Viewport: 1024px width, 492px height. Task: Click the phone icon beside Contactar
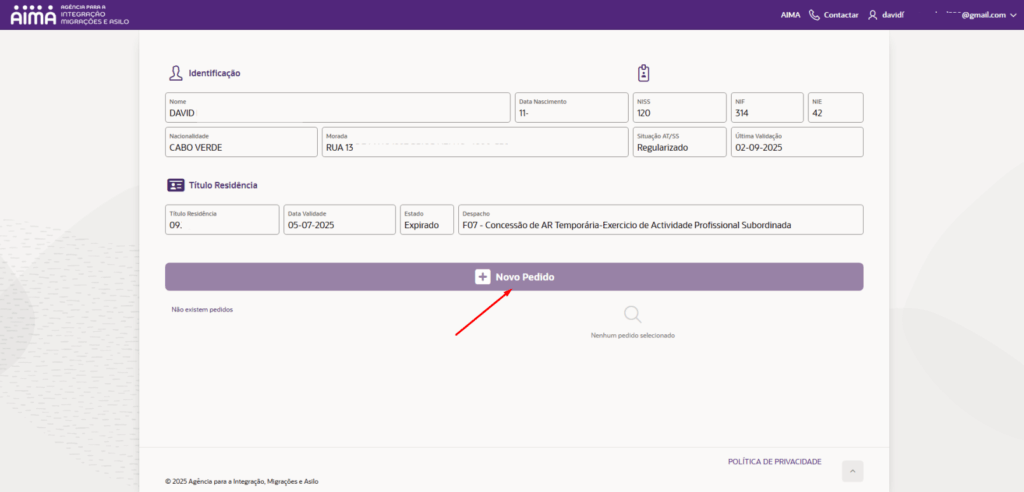pos(814,15)
